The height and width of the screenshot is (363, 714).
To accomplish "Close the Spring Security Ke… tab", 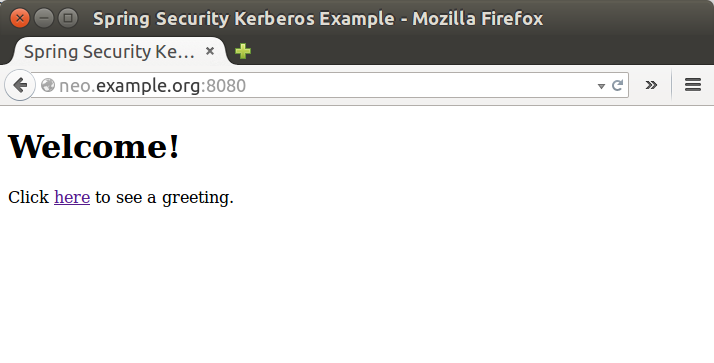I will coord(210,51).
